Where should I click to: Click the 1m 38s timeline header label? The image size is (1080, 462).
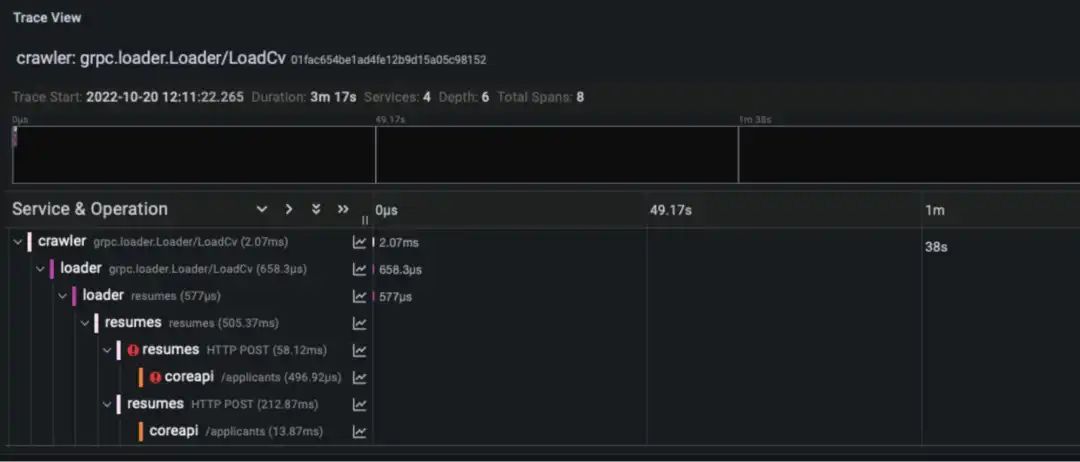(x=935, y=227)
